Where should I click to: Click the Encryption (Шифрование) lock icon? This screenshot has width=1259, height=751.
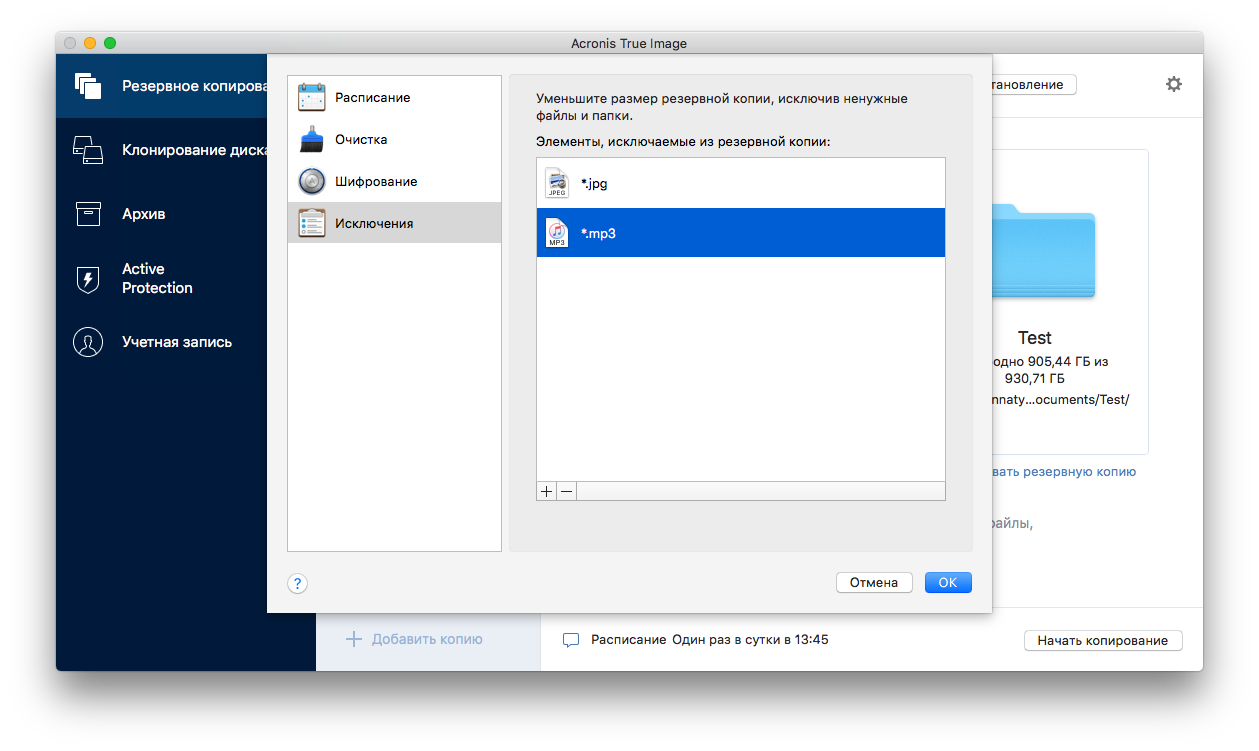[312, 182]
